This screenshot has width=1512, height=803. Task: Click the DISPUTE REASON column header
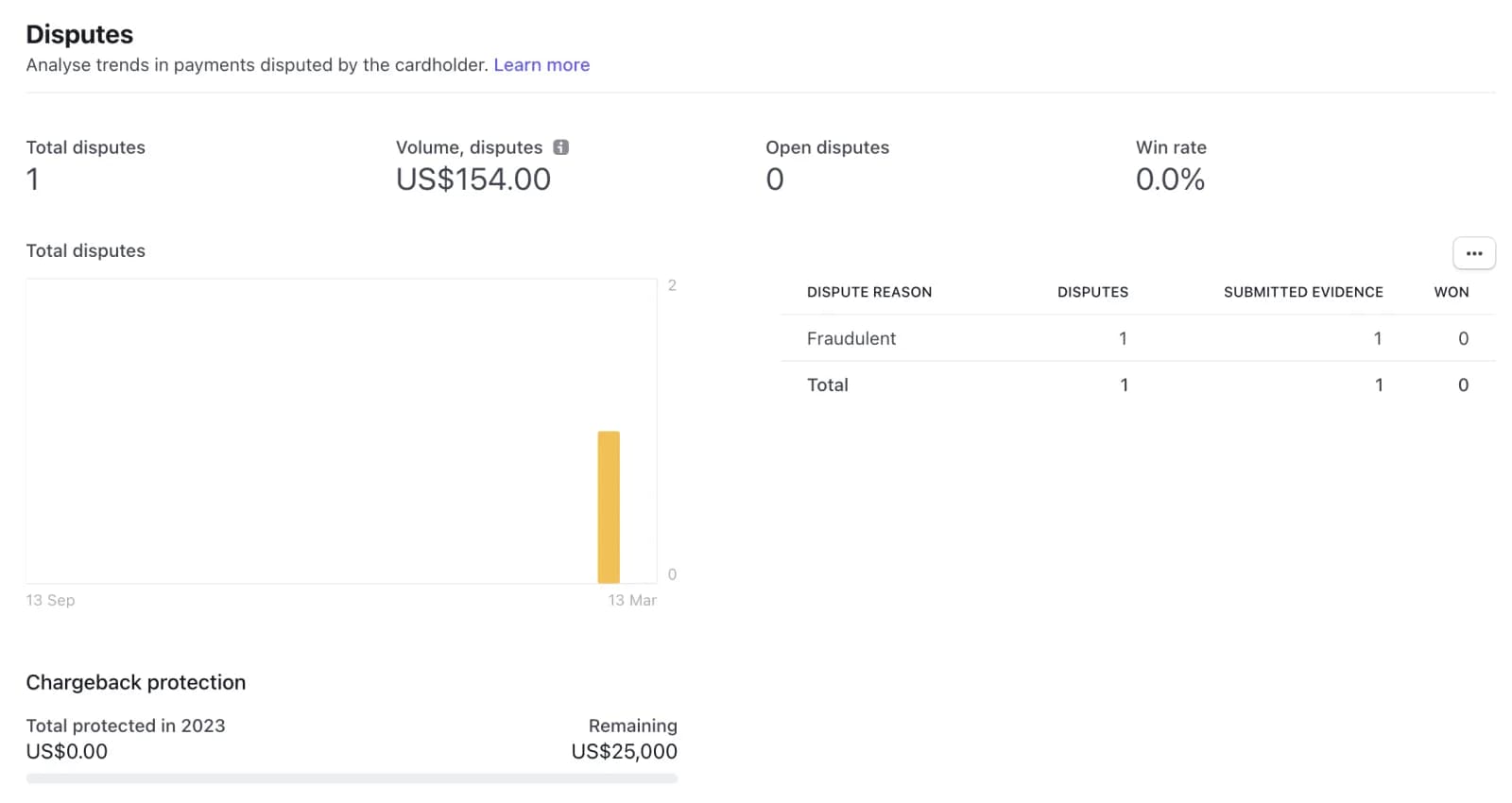click(x=868, y=292)
